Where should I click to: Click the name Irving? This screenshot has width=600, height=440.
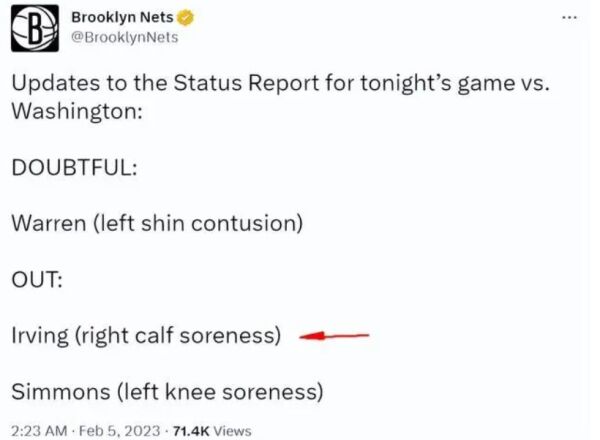coord(39,335)
